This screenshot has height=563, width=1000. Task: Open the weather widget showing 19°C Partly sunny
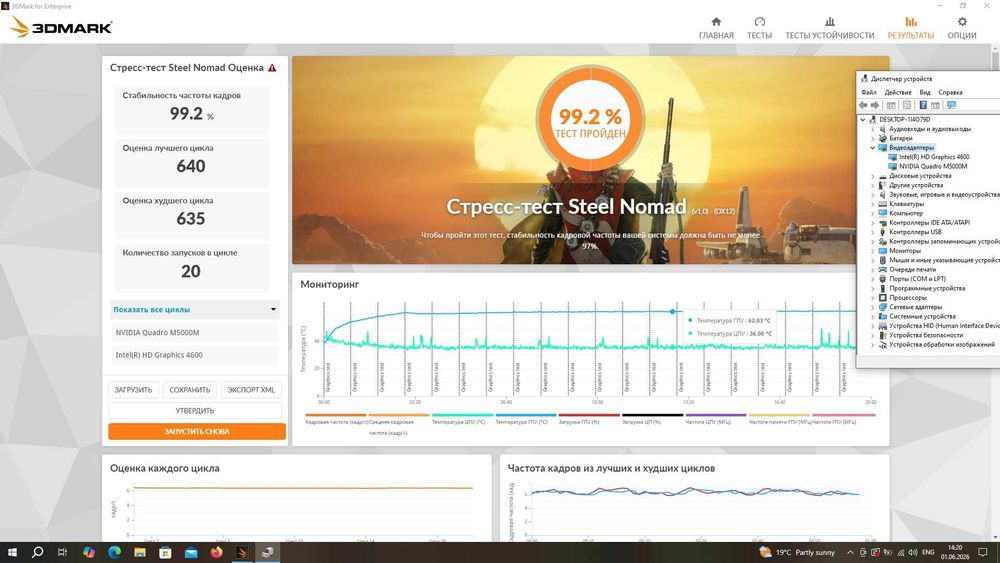[x=797, y=552]
